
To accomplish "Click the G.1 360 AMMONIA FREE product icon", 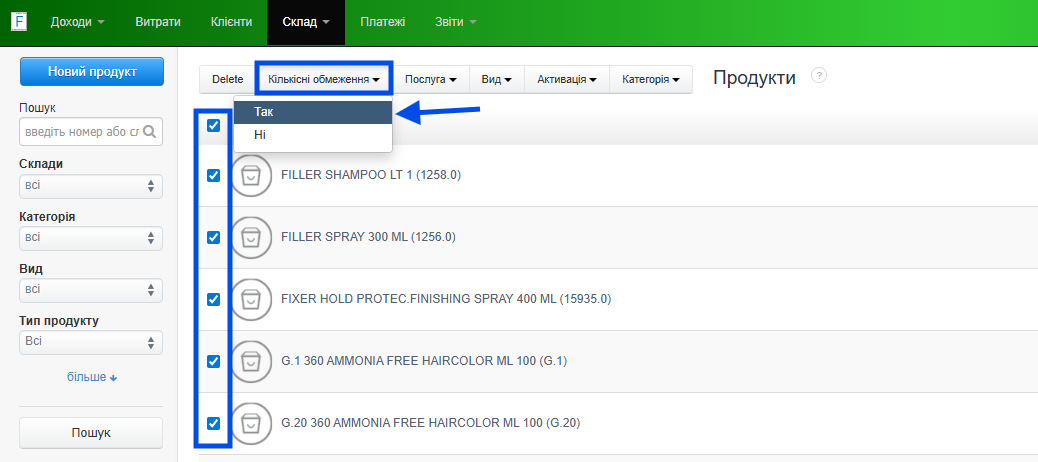I will pyautogui.click(x=251, y=361).
